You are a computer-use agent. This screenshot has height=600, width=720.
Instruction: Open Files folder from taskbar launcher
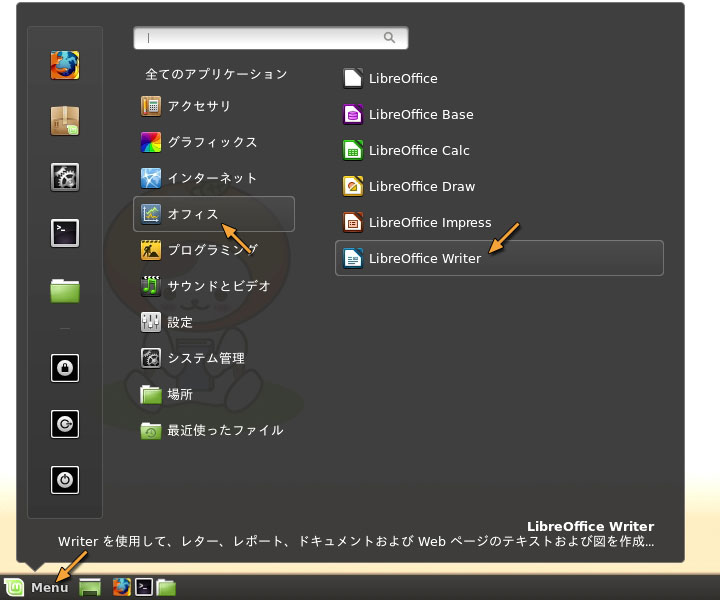(x=166, y=587)
